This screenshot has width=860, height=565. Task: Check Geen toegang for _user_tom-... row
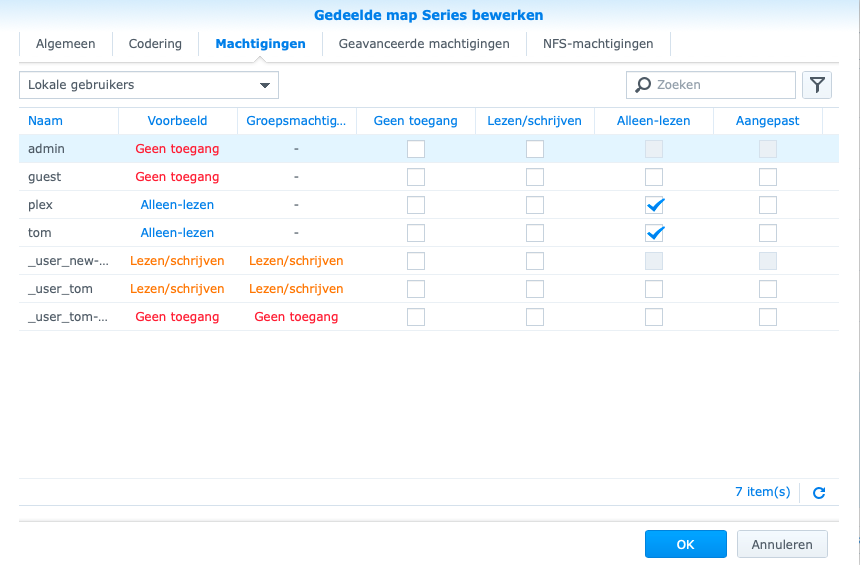point(416,317)
